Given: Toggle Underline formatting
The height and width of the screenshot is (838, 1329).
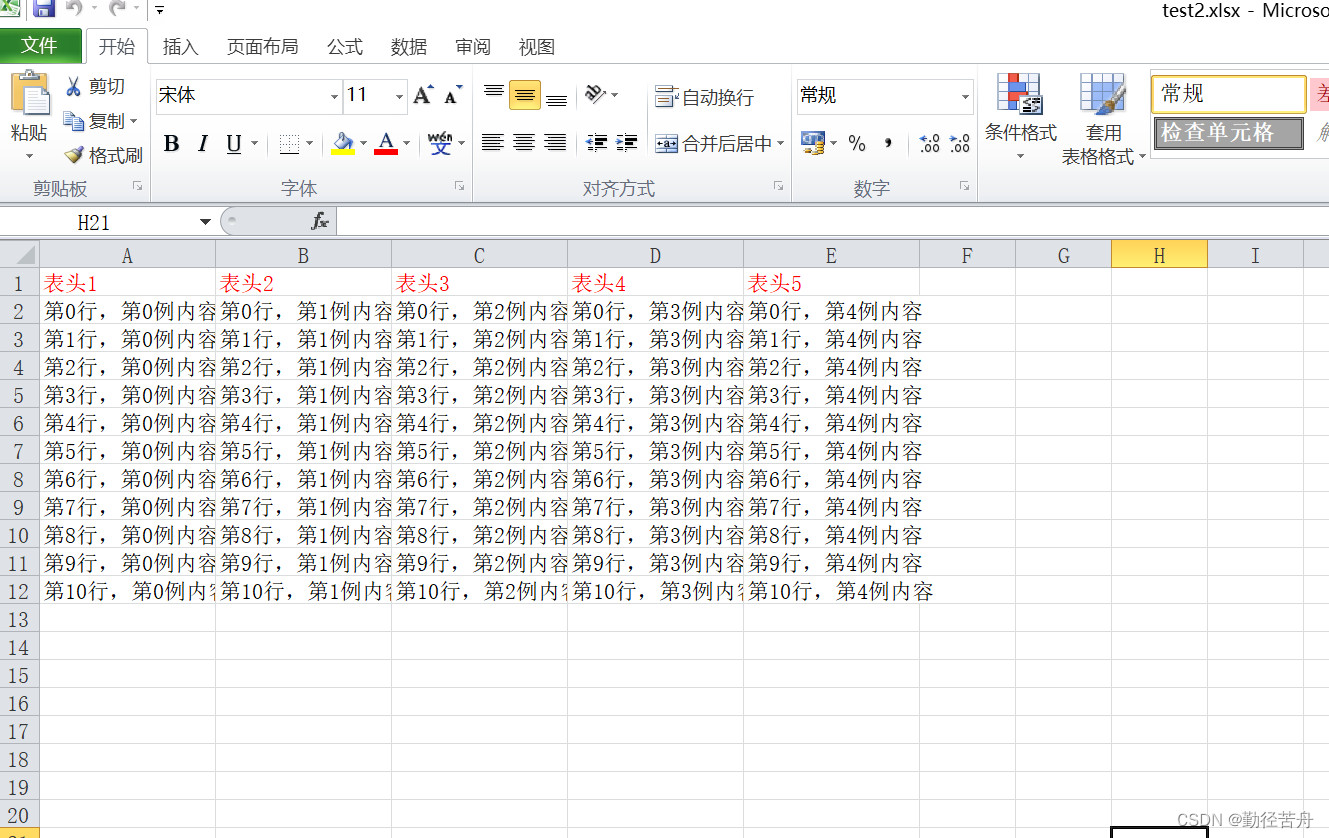Looking at the screenshot, I should tap(234, 144).
